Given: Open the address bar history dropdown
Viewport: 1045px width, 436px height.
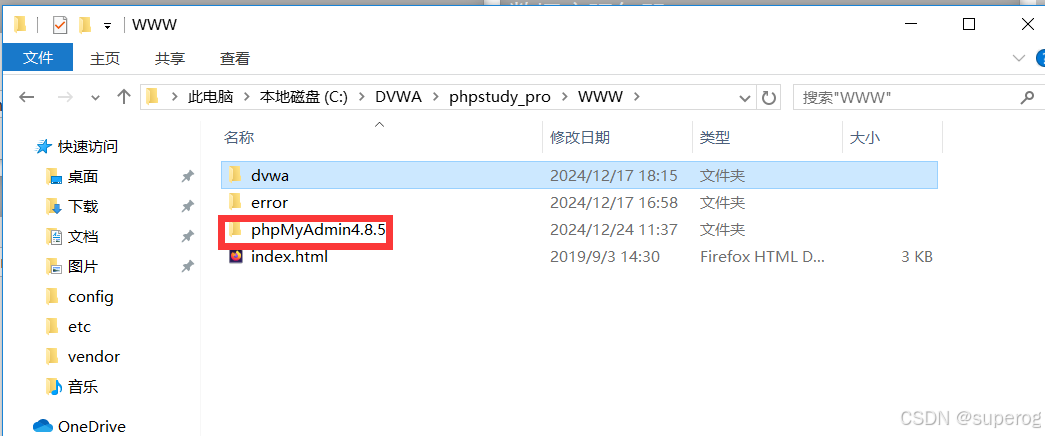Looking at the screenshot, I should click(x=746, y=98).
